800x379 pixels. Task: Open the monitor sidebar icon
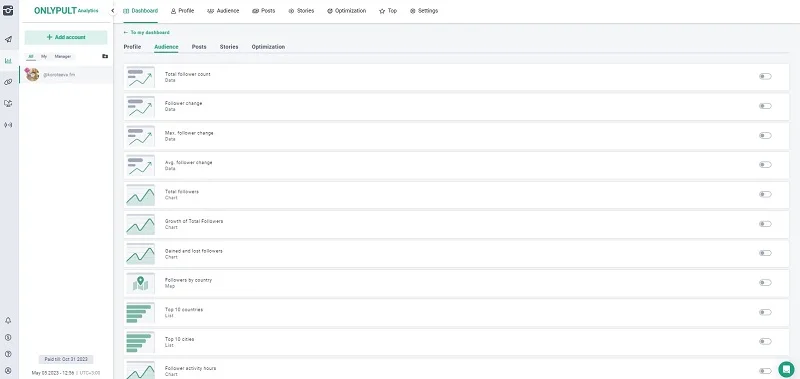[x=8, y=104]
